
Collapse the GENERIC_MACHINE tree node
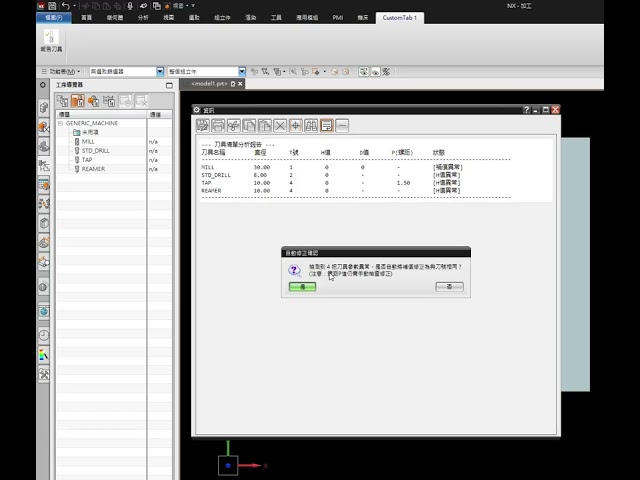[60, 123]
